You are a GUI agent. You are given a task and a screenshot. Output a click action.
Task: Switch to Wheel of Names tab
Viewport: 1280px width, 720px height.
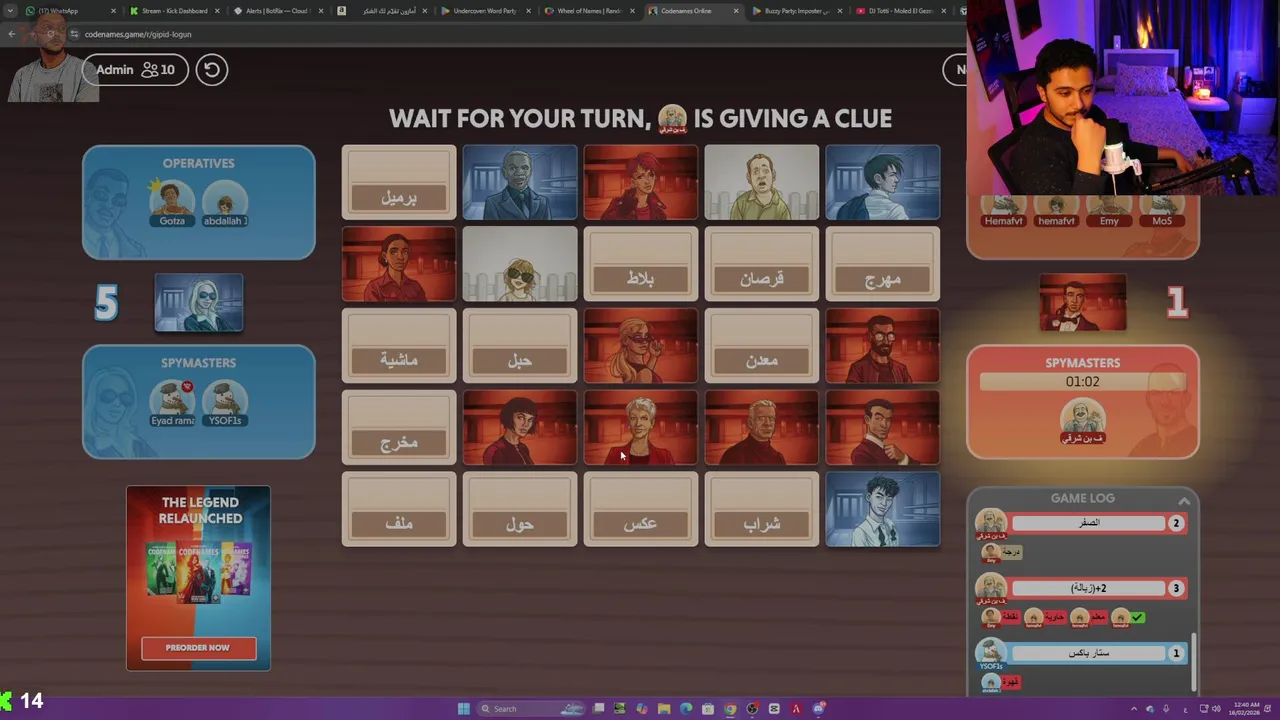tap(590, 11)
